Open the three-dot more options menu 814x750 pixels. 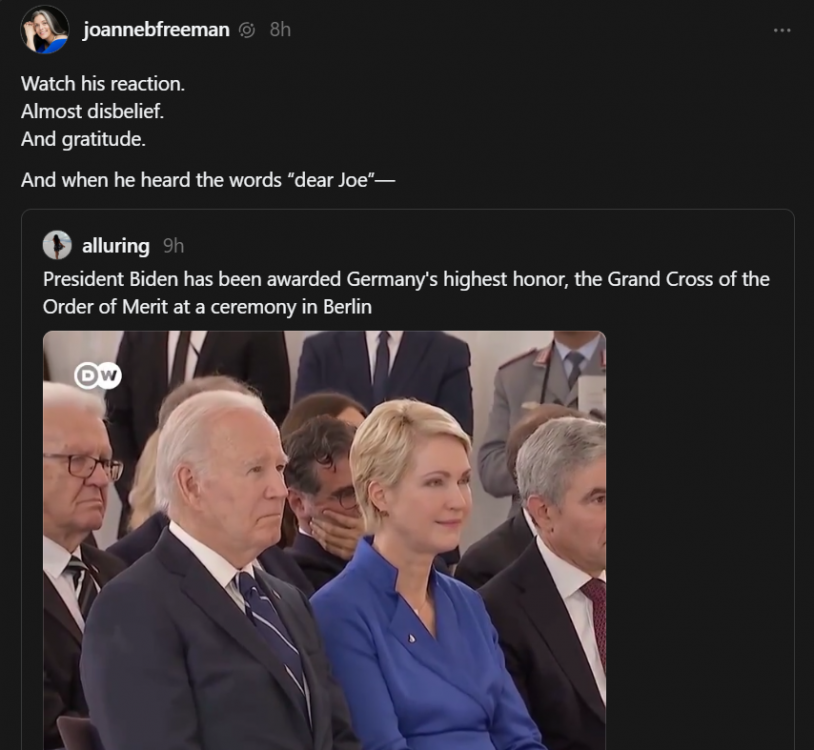tap(782, 30)
